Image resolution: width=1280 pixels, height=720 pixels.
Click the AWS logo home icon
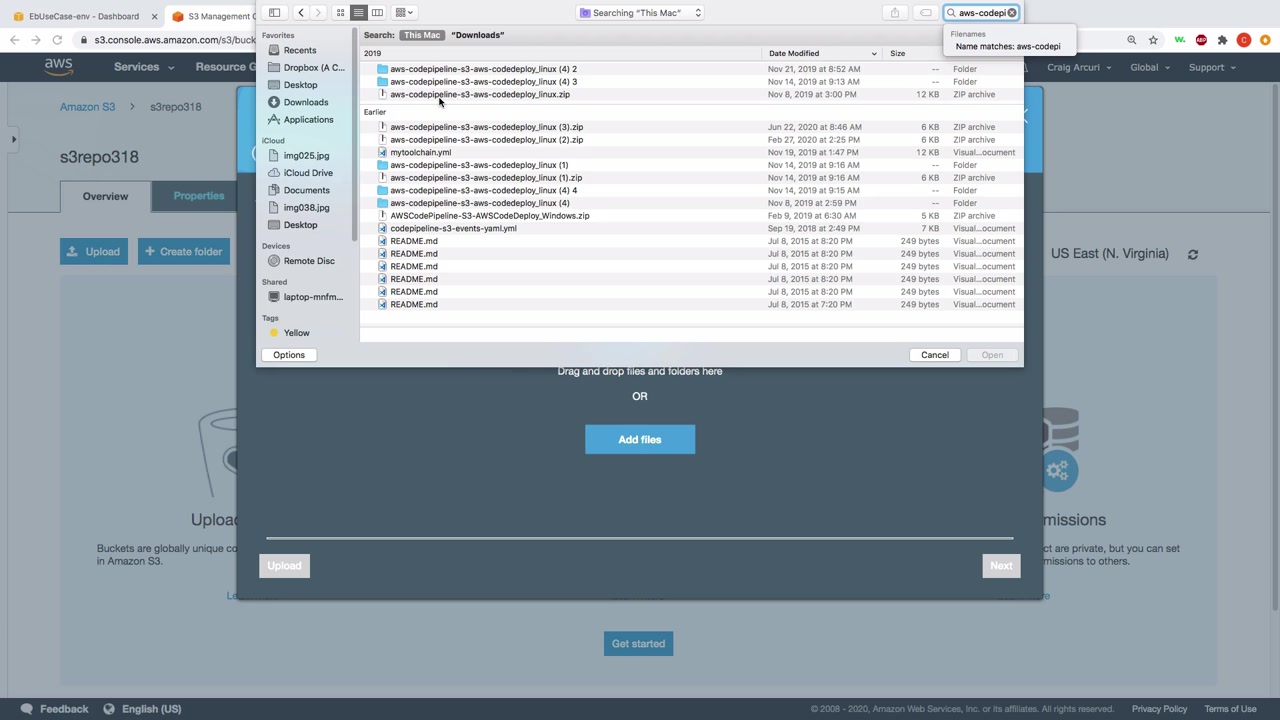click(x=58, y=67)
